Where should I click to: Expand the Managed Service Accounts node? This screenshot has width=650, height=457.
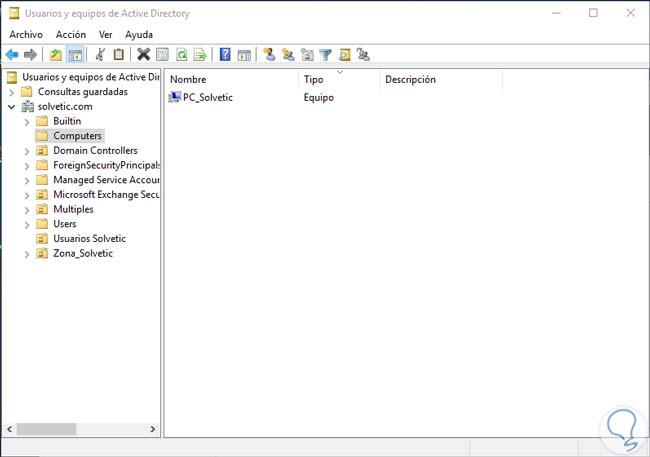tap(27, 180)
